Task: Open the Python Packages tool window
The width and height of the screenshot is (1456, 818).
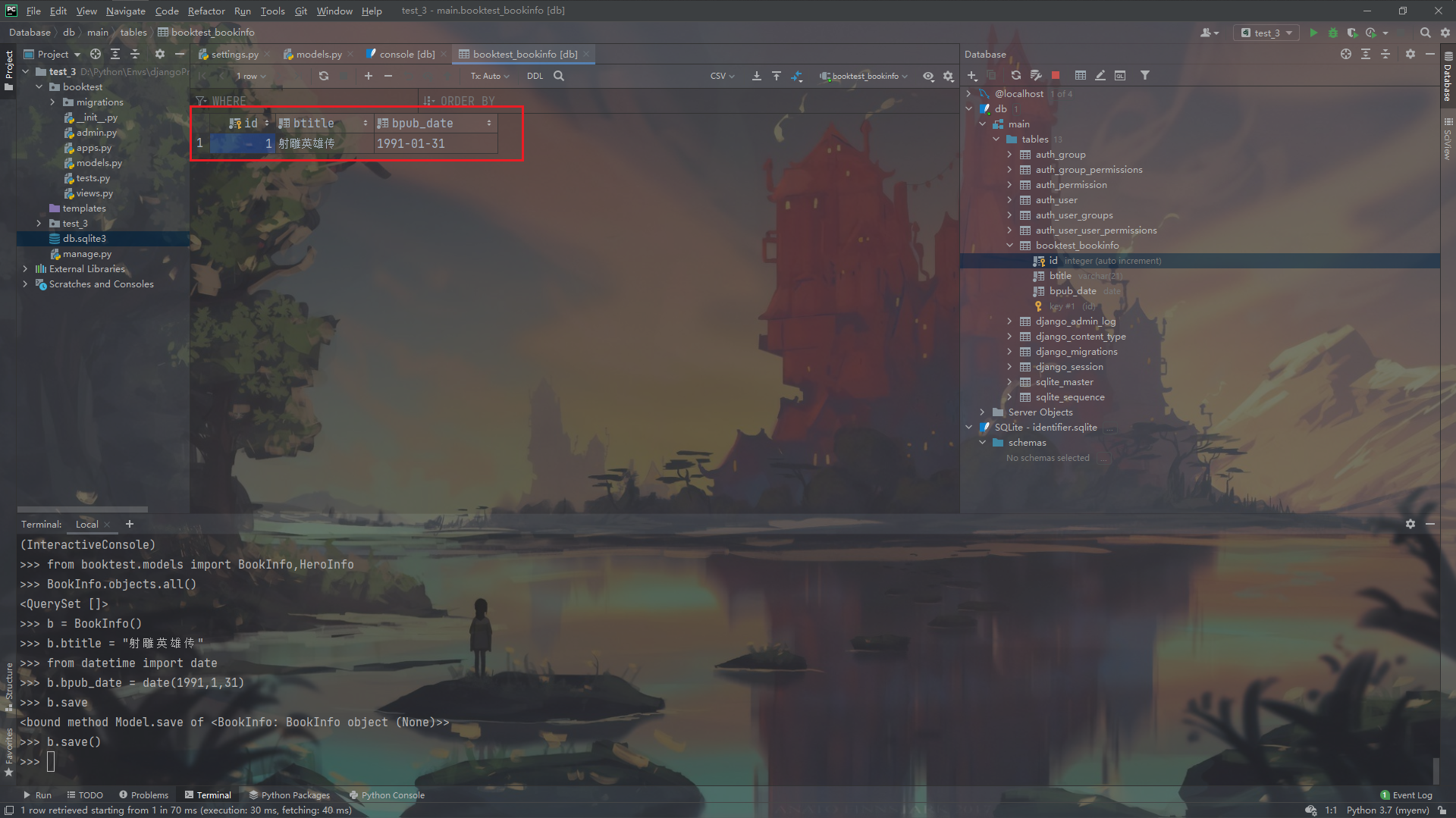Action: click(289, 795)
